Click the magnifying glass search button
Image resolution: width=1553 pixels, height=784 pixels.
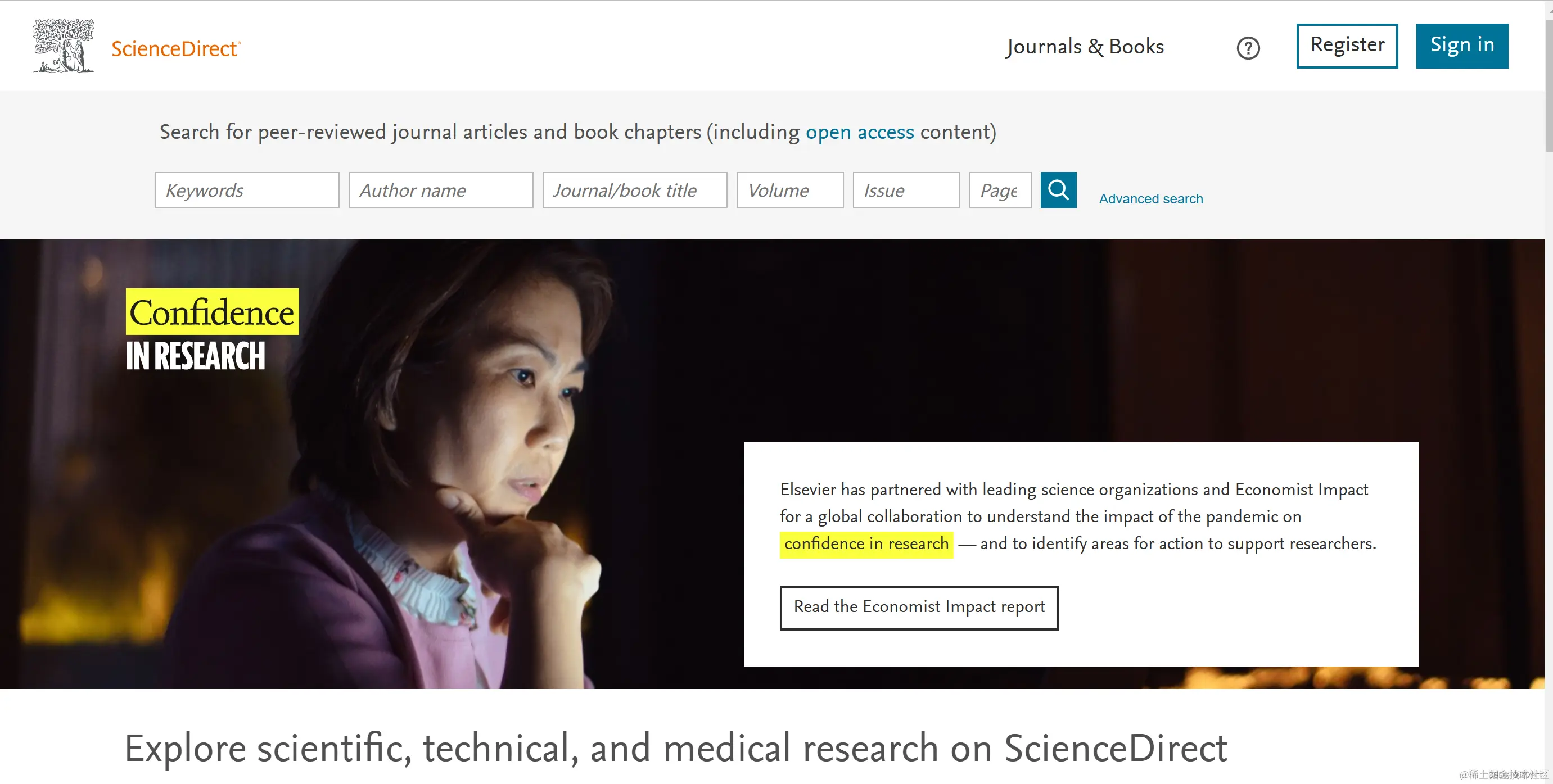coord(1058,190)
